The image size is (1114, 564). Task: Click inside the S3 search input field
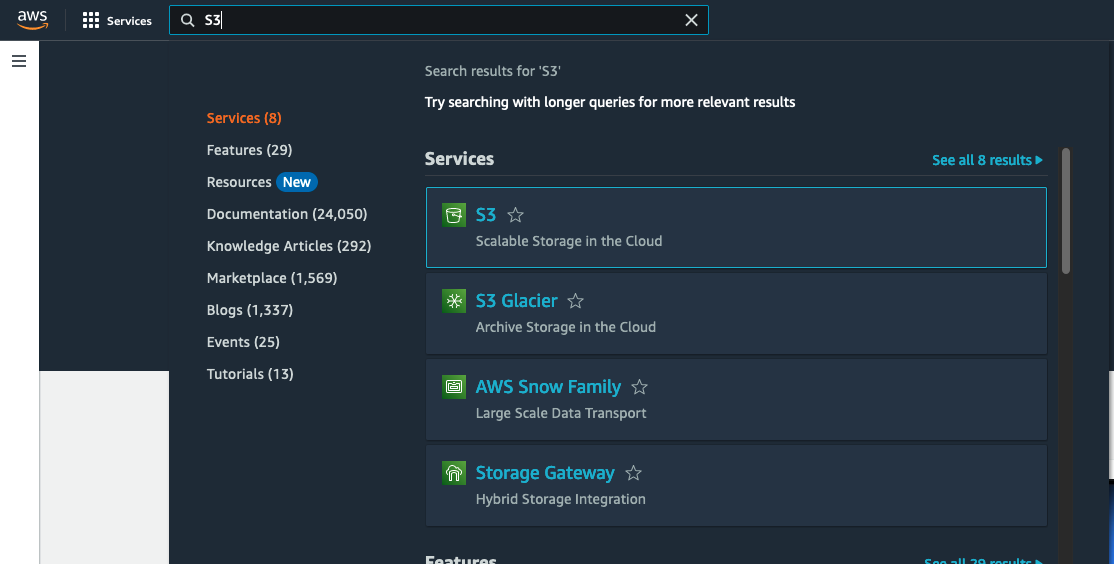[440, 20]
